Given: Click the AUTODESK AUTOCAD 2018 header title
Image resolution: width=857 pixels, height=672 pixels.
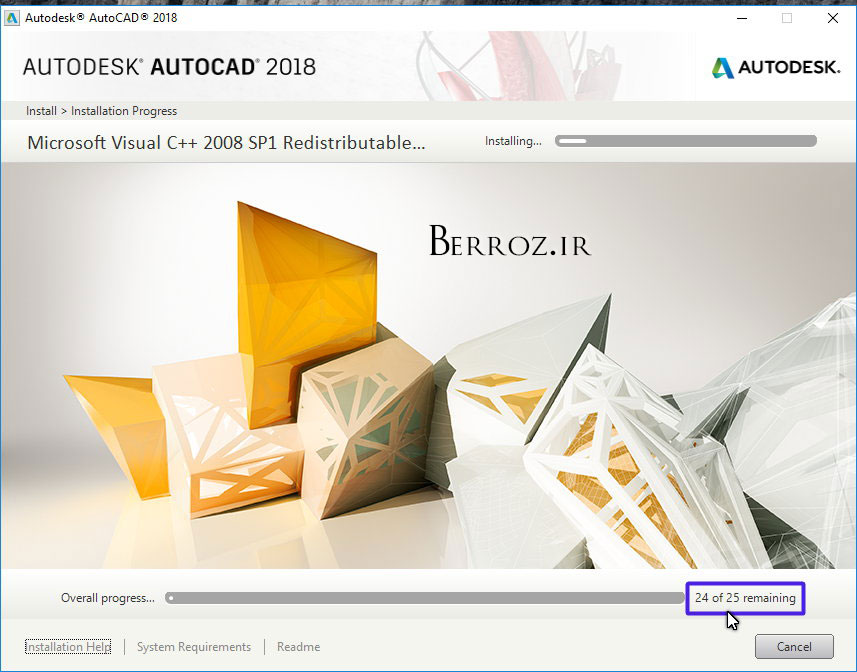Looking at the screenshot, I should (x=169, y=67).
